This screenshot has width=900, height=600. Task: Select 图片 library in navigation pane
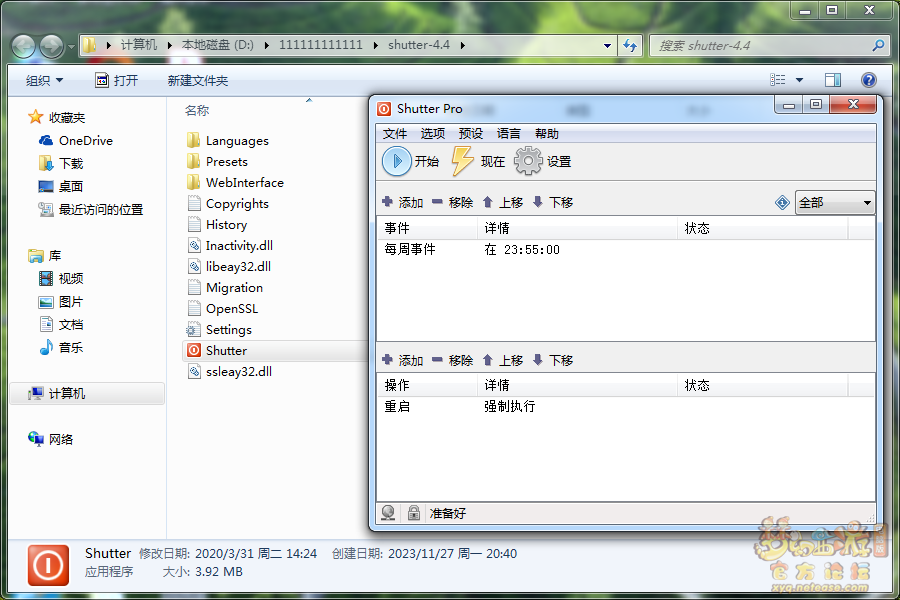click(x=61, y=301)
